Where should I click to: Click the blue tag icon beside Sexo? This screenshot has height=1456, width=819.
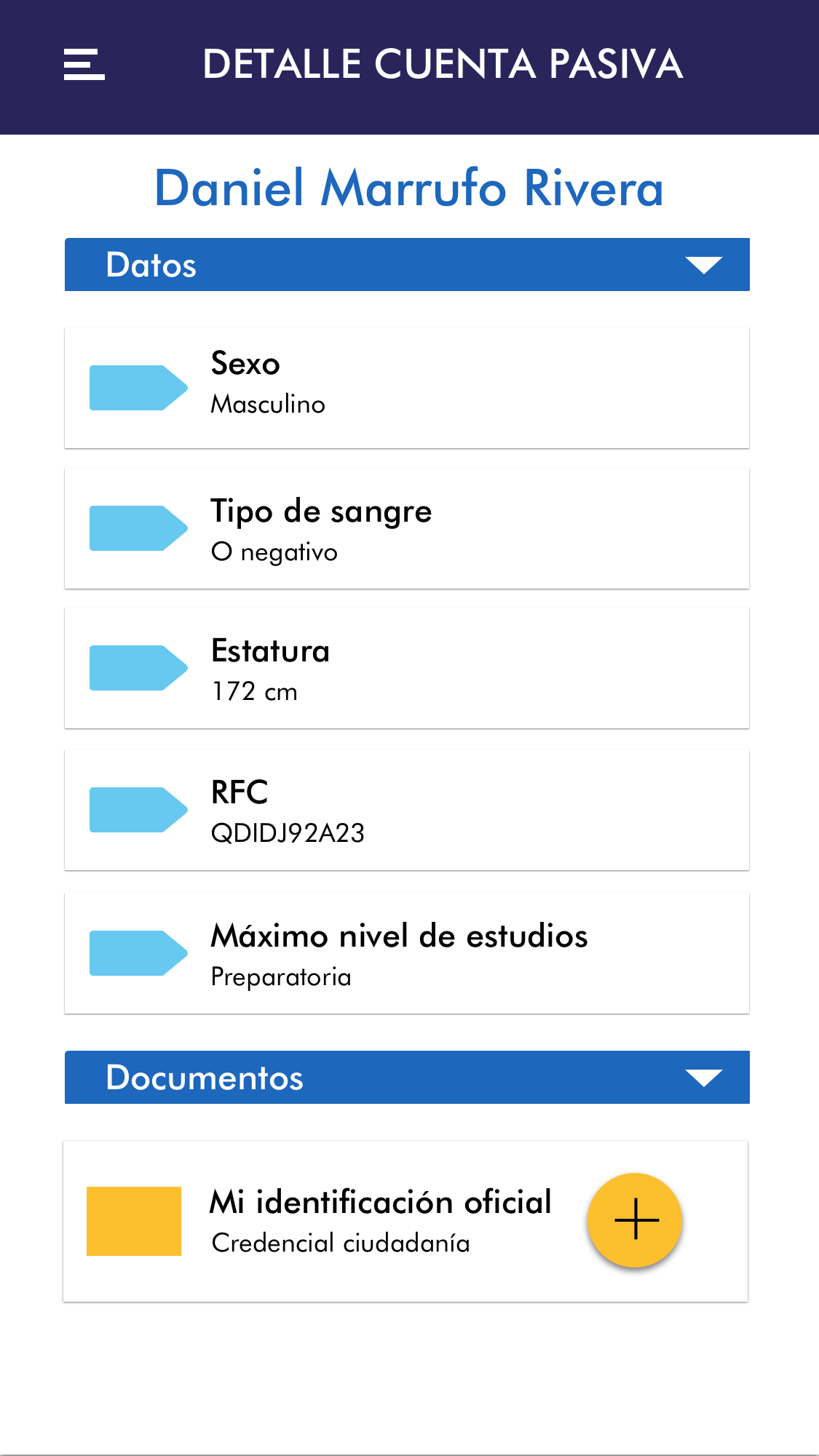tap(138, 388)
